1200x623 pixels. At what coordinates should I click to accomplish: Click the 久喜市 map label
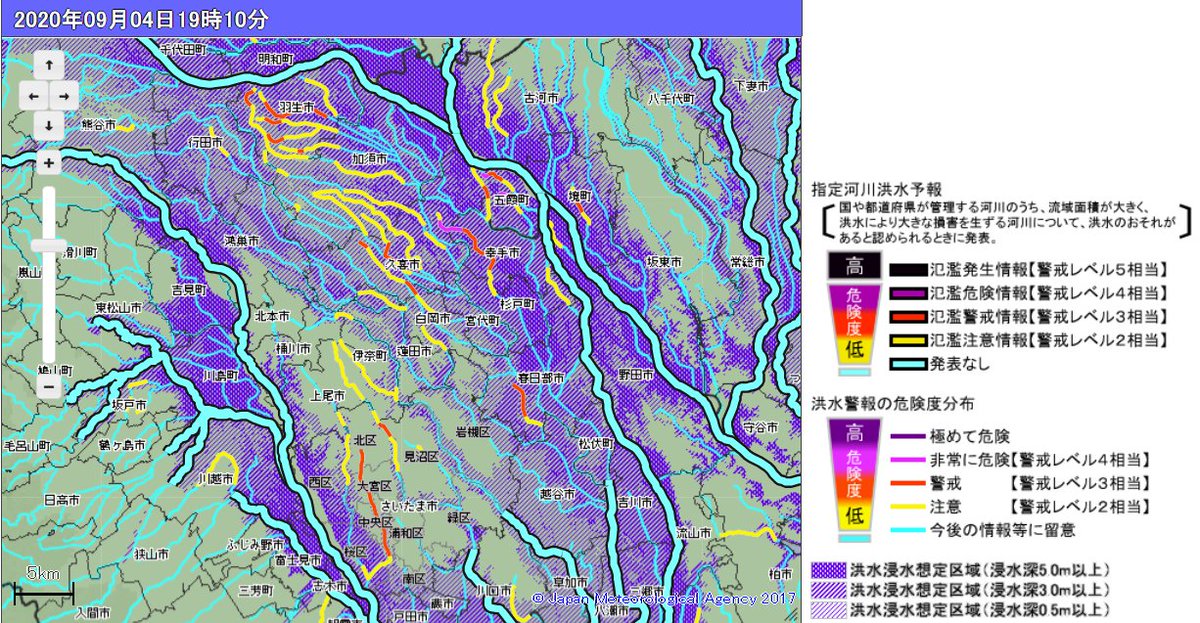[402, 265]
